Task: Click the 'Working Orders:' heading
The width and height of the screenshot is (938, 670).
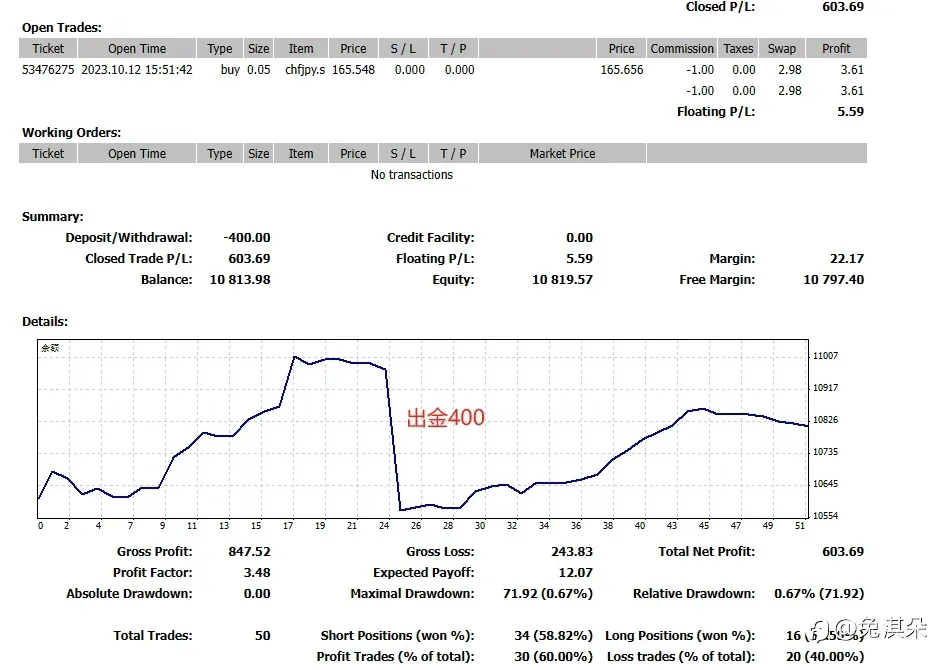Action: pos(71,133)
